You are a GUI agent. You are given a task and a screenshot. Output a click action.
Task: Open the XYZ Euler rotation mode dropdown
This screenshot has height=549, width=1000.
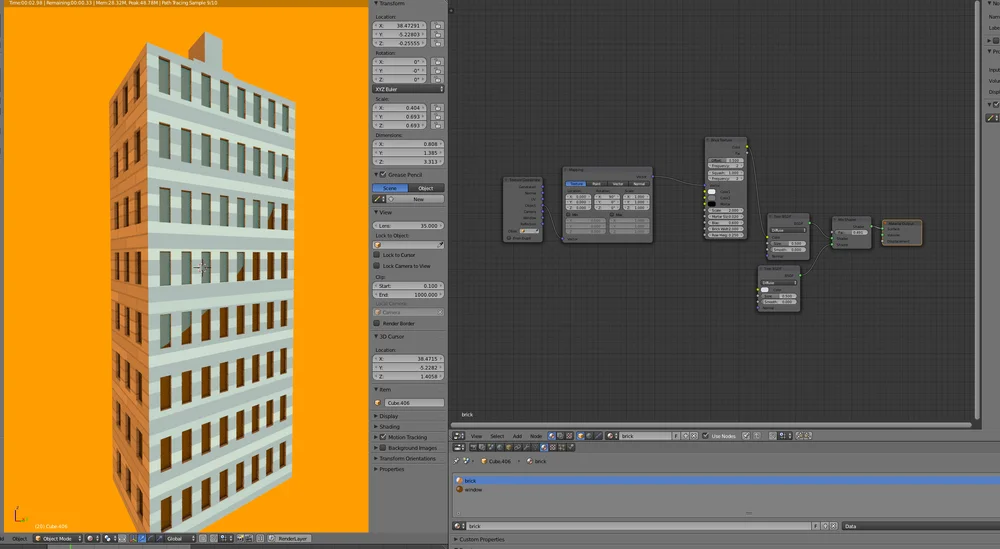pyautogui.click(x=408, y=89)
